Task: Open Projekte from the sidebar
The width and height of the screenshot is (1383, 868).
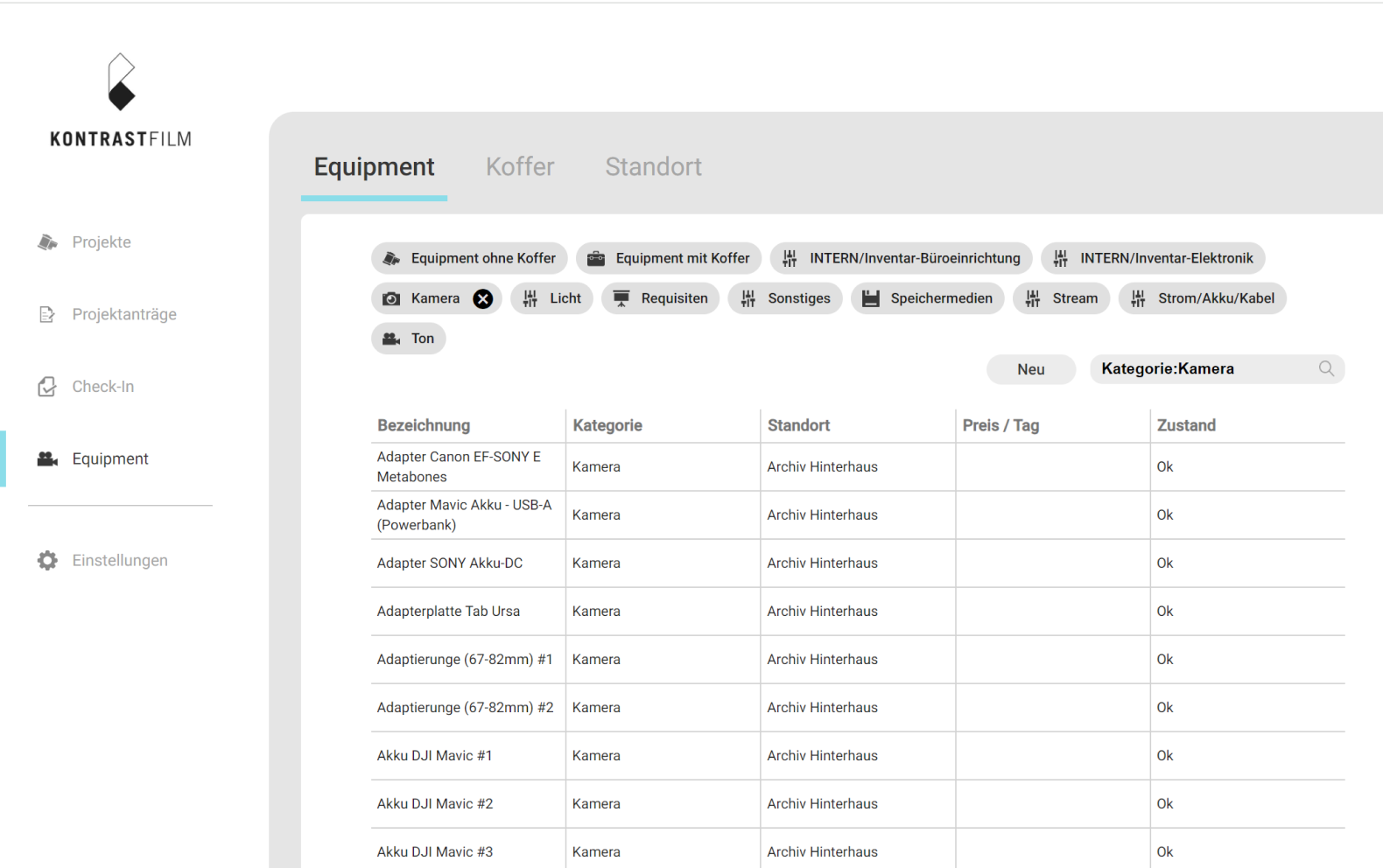Action: (101, 242)
